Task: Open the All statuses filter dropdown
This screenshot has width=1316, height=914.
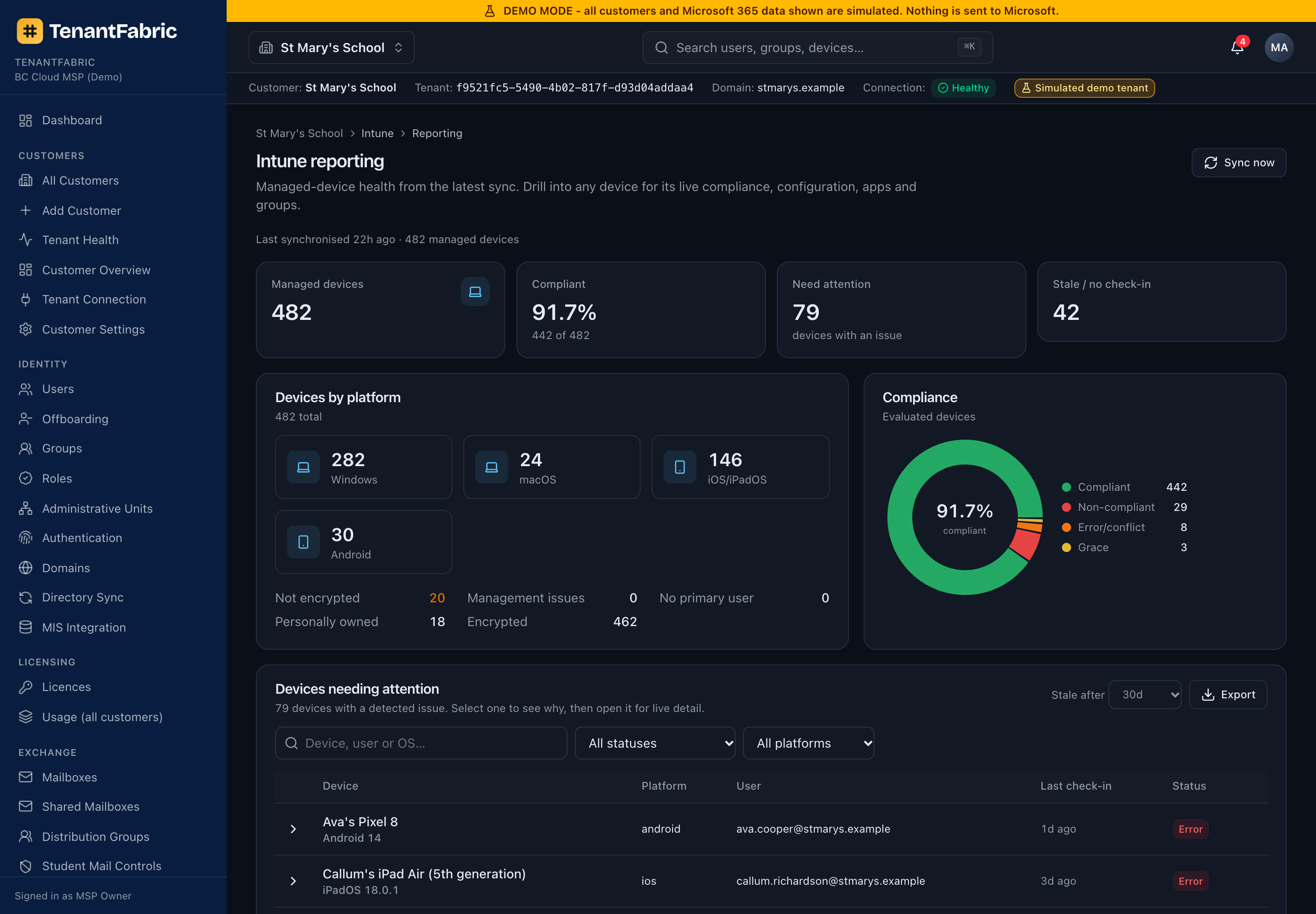Action: [x=654, y=744]
